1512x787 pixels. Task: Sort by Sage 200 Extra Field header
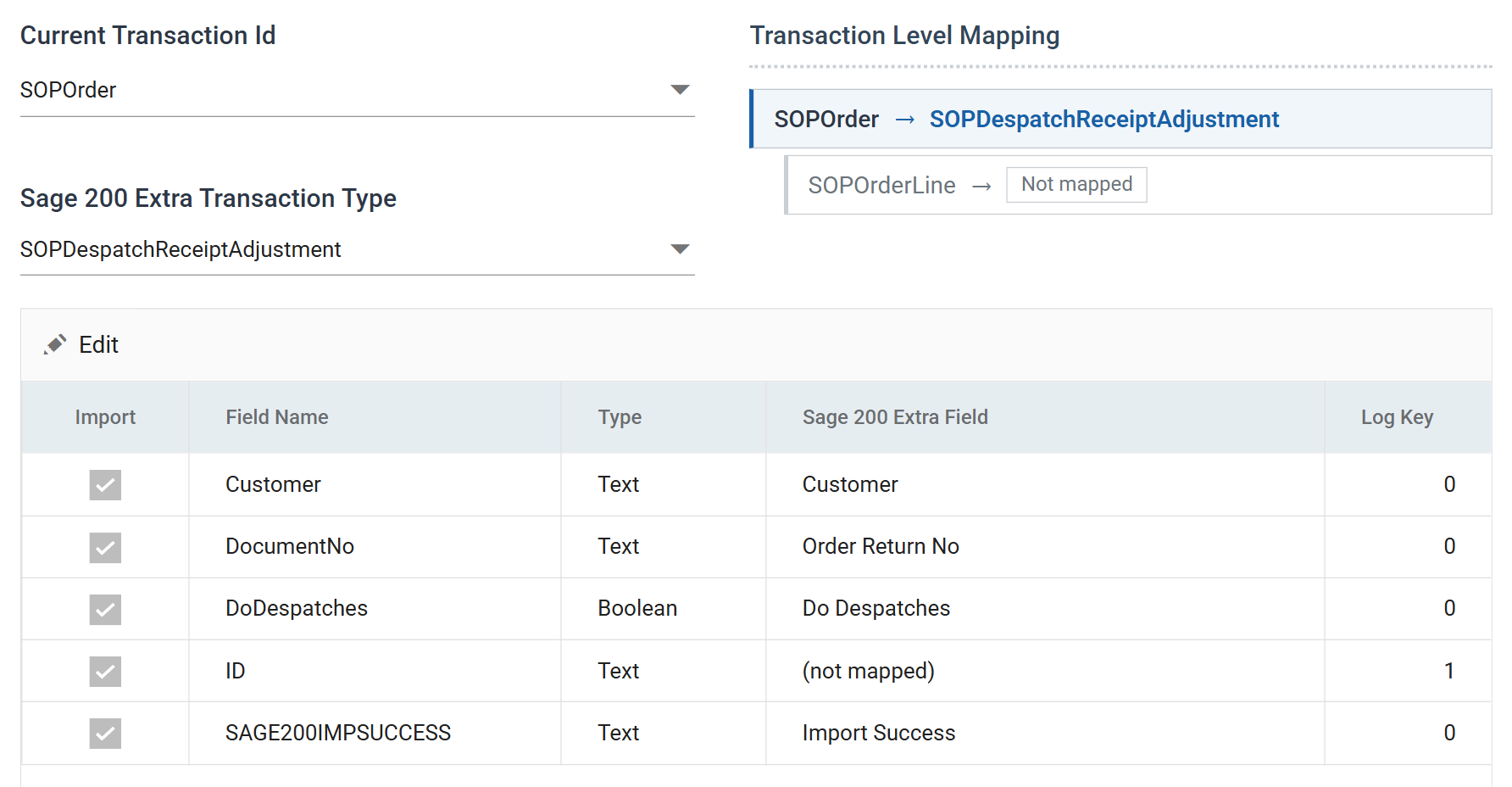(1045, 417)
